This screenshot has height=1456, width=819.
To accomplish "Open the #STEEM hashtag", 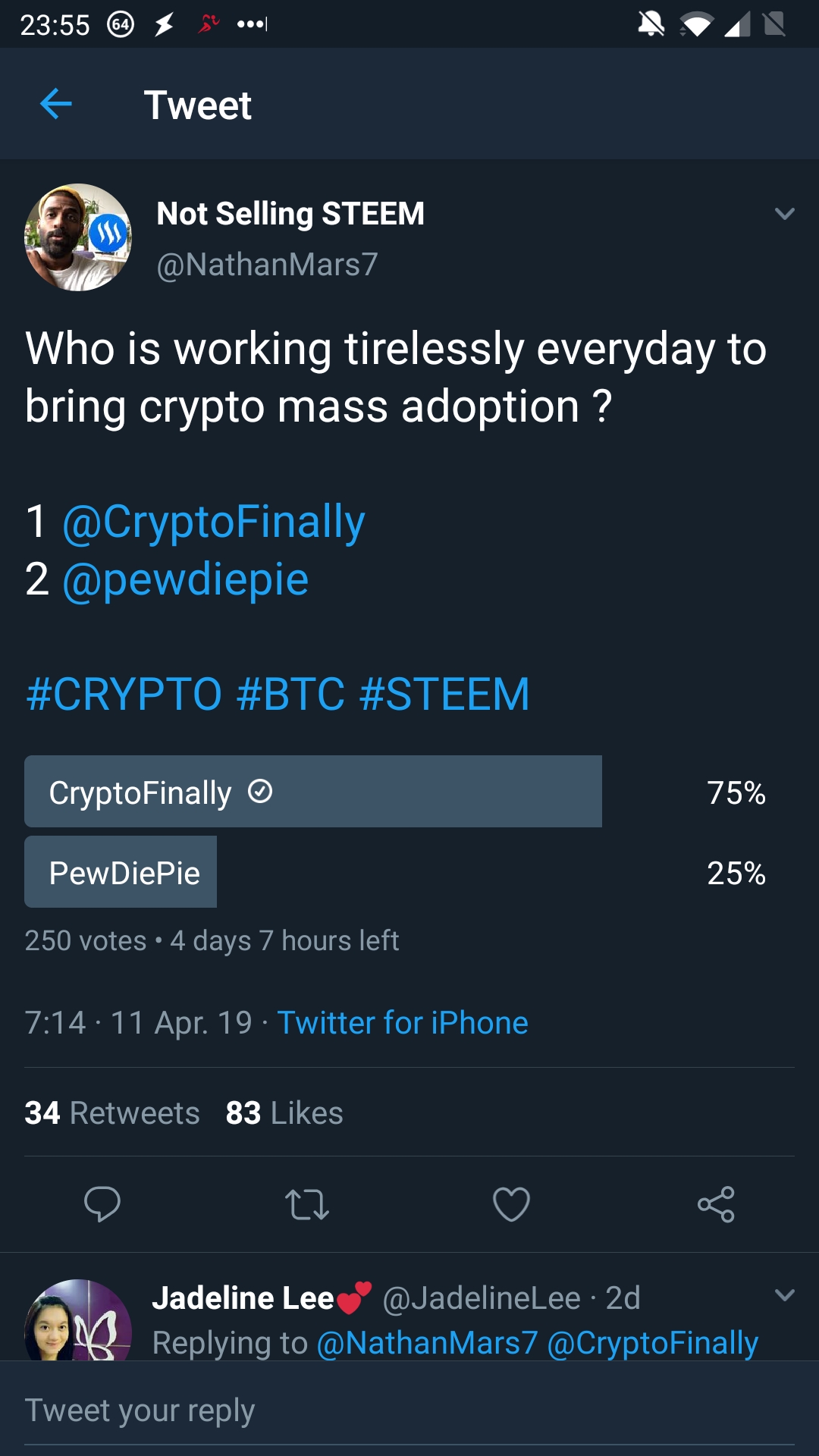I will coord(444,694).
